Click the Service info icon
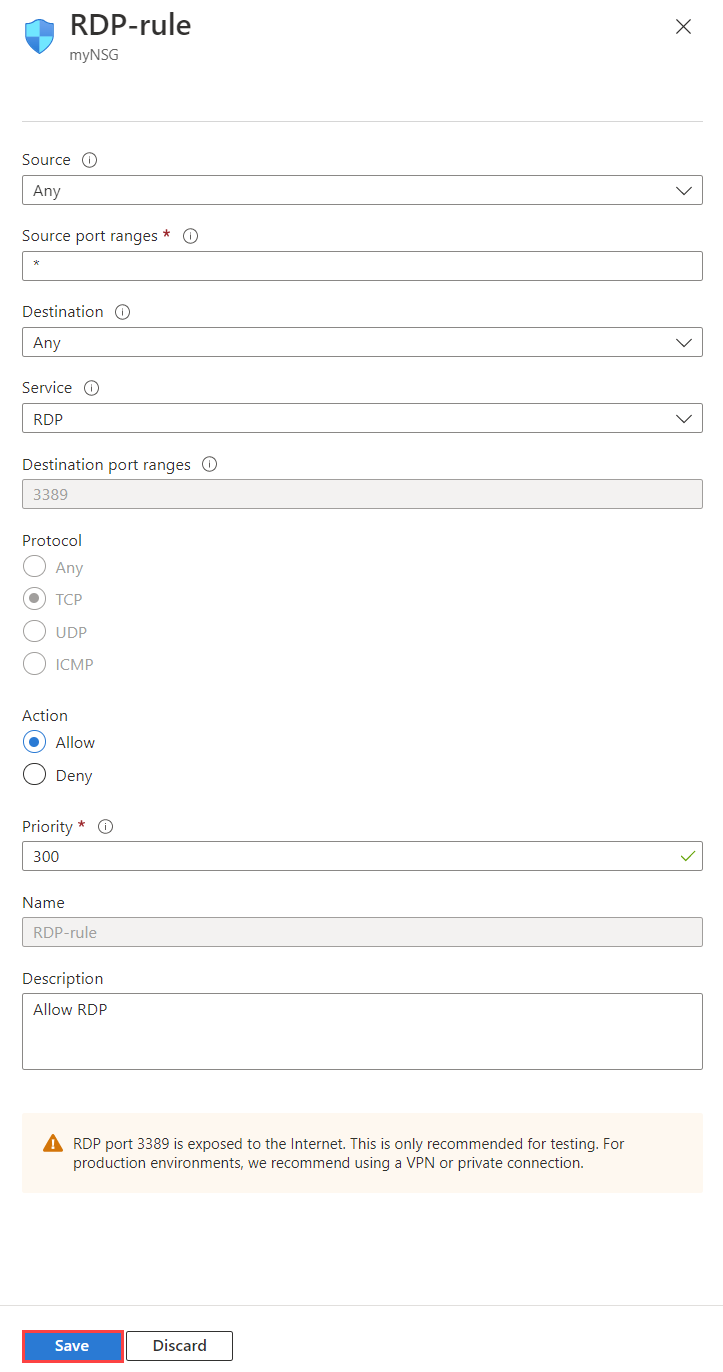 coord(90,387)
